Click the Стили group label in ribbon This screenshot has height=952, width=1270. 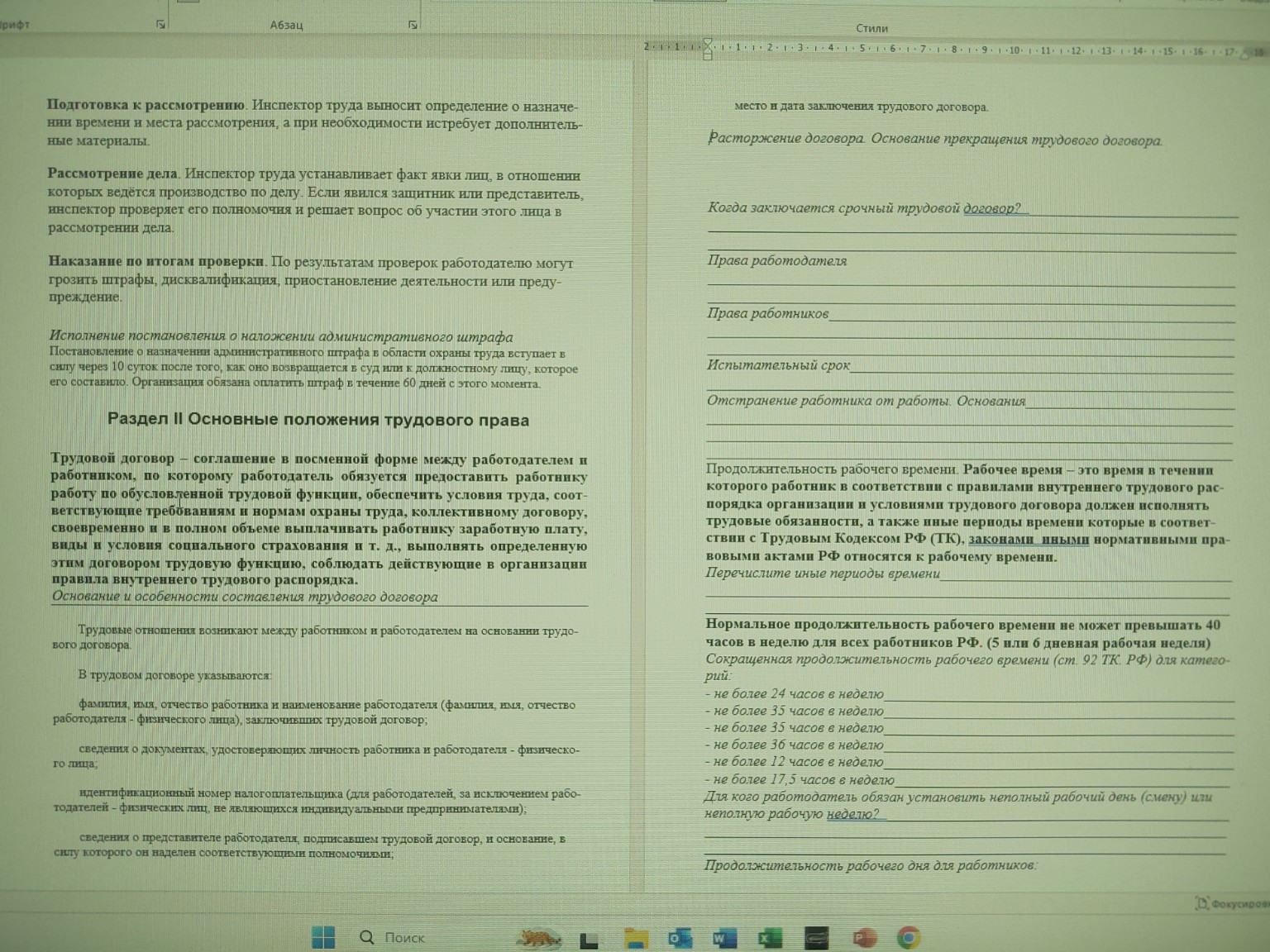tap(871, 28)
